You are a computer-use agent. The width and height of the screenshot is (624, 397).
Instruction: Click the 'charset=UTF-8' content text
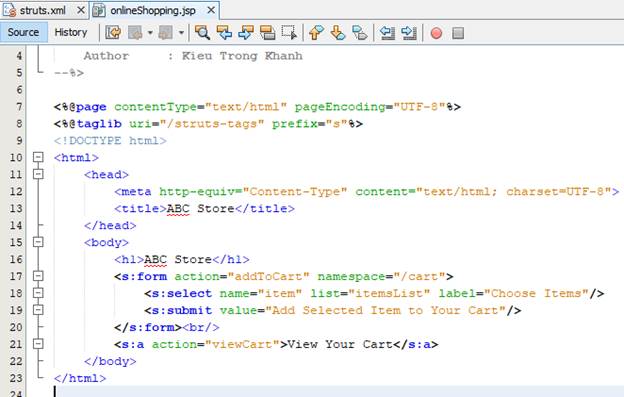point(555,192)
